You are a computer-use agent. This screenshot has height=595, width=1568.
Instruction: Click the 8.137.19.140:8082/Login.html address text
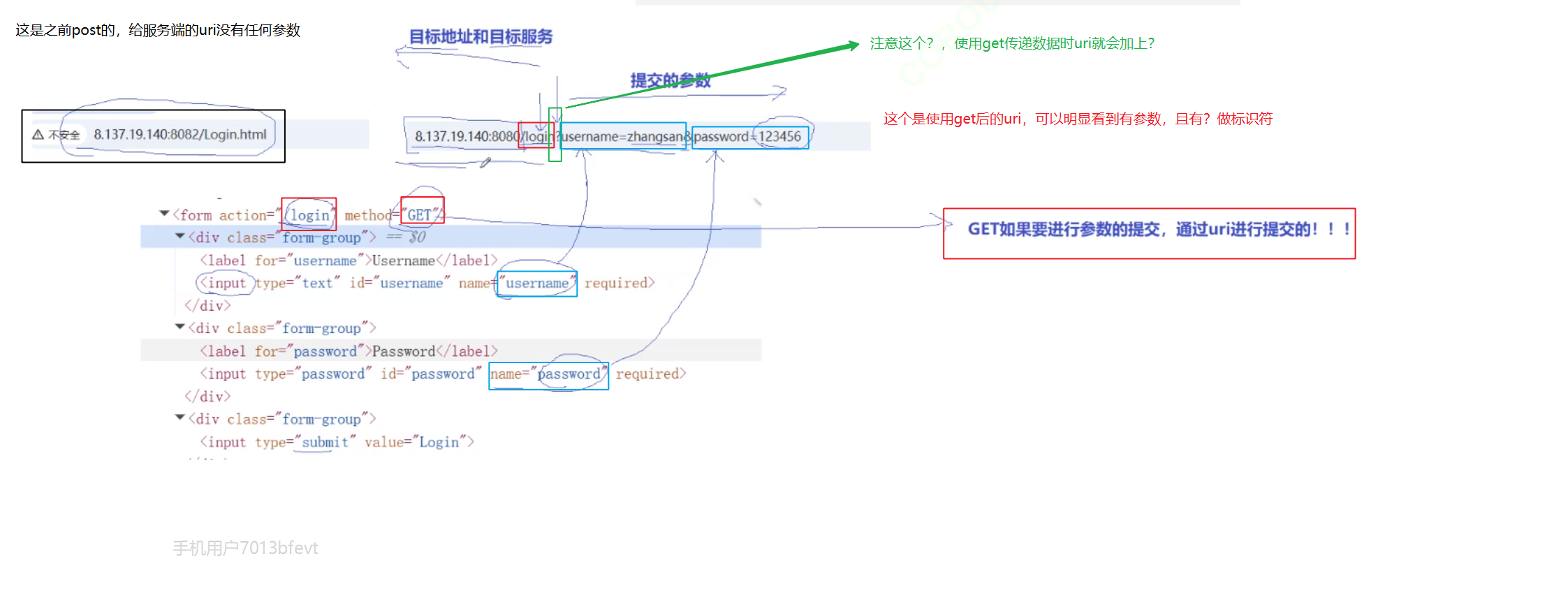180,134
